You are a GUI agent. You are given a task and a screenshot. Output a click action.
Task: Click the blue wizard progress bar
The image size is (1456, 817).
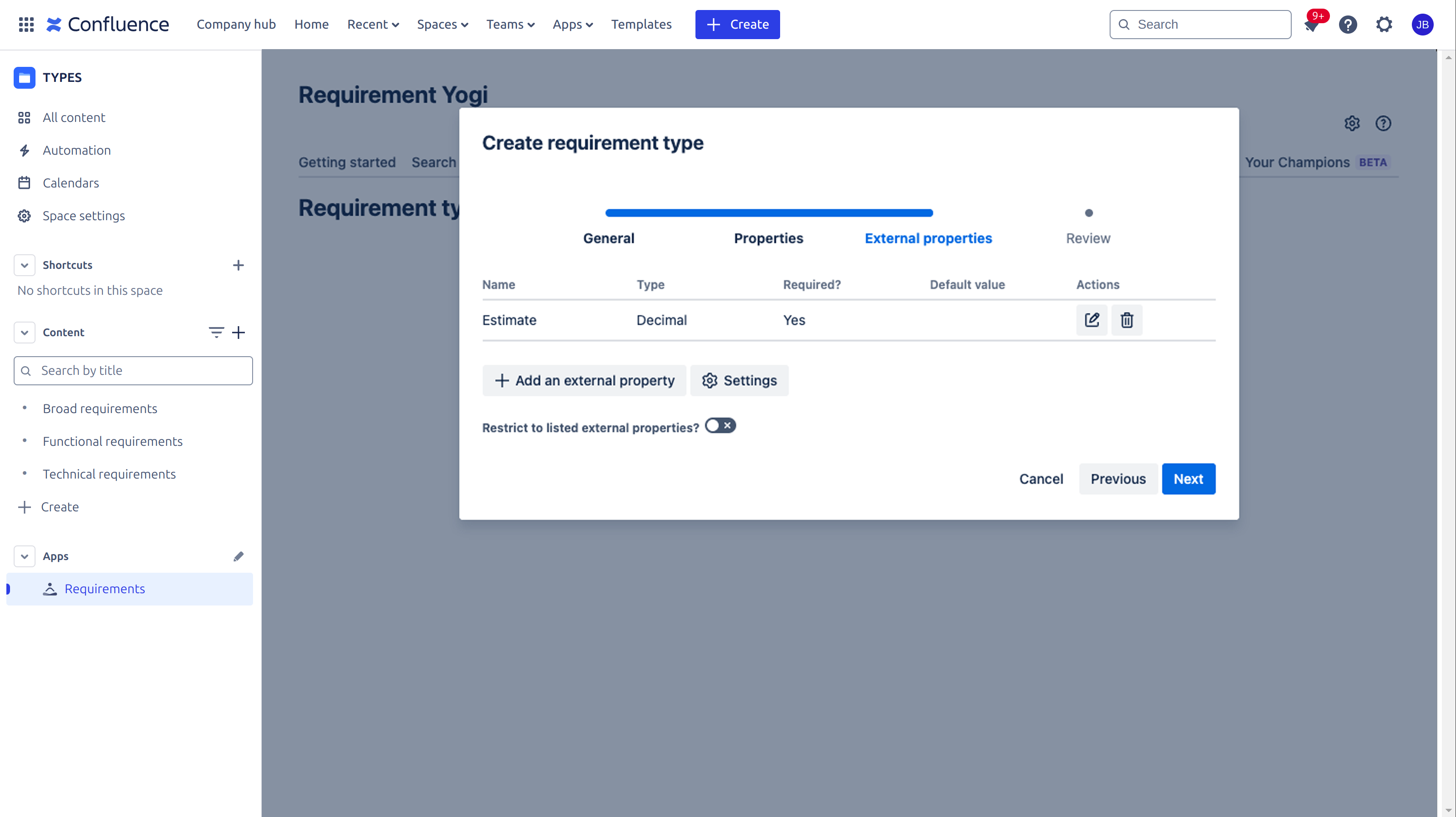pyautogui.click(x=769, y=213)
